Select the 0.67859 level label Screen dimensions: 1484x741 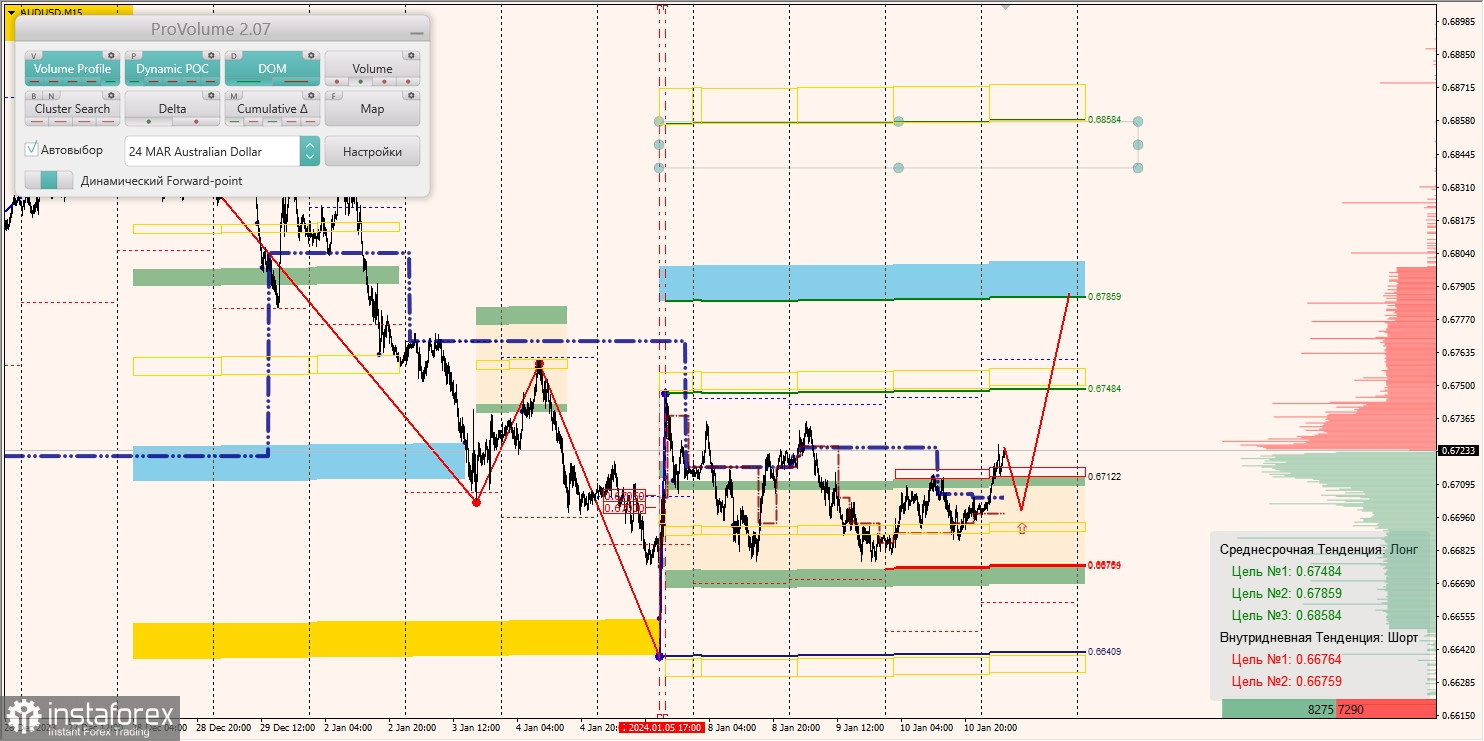click(x=1104, y=297)
